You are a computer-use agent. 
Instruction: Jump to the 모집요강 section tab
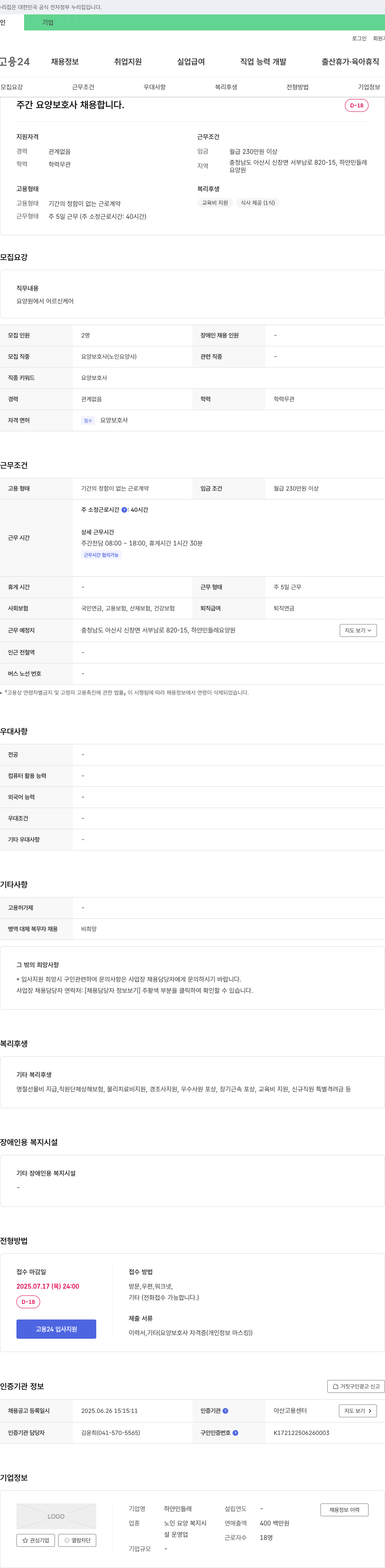click(x=12, y=87)
